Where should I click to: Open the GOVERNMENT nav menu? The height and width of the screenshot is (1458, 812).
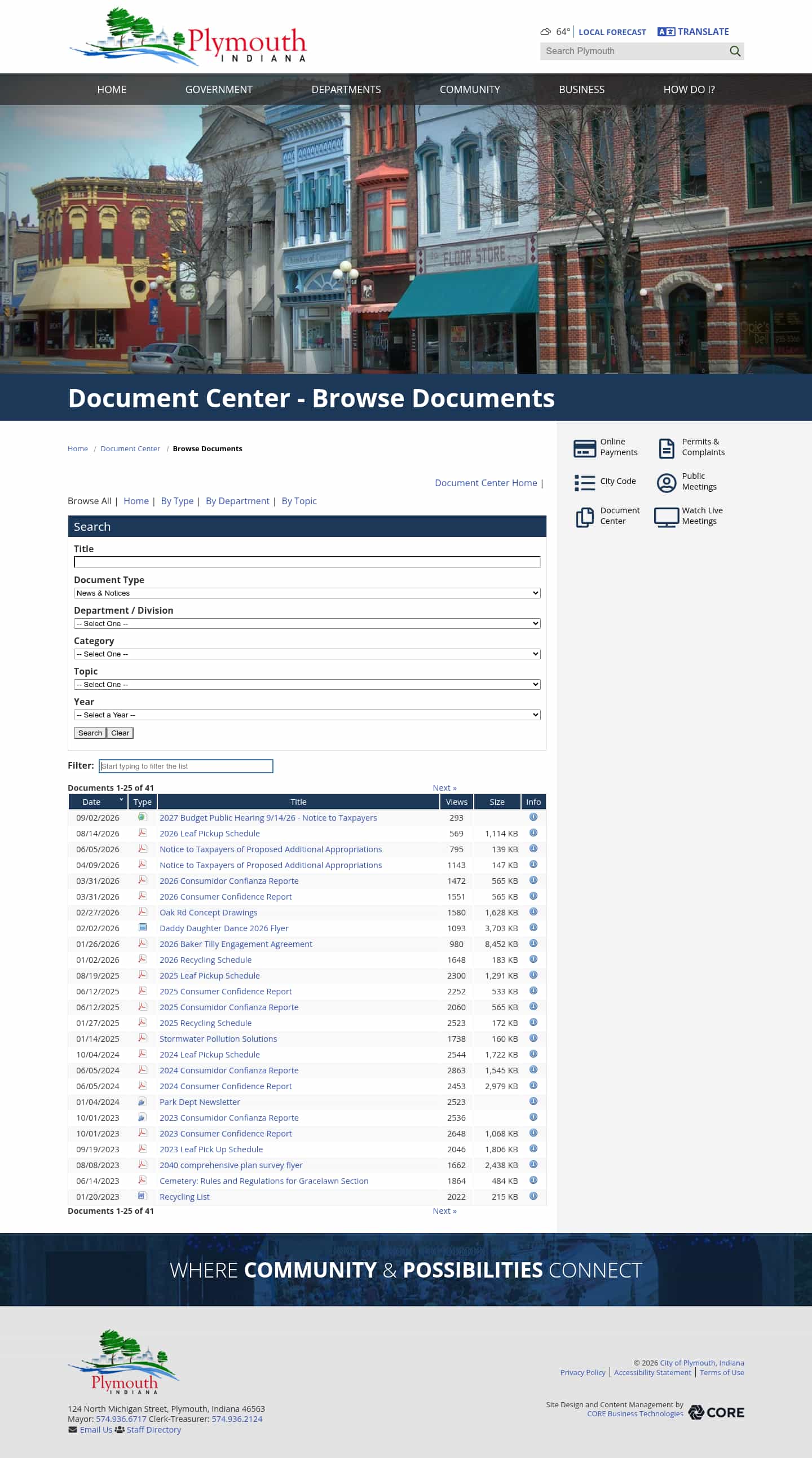[219, 90]
